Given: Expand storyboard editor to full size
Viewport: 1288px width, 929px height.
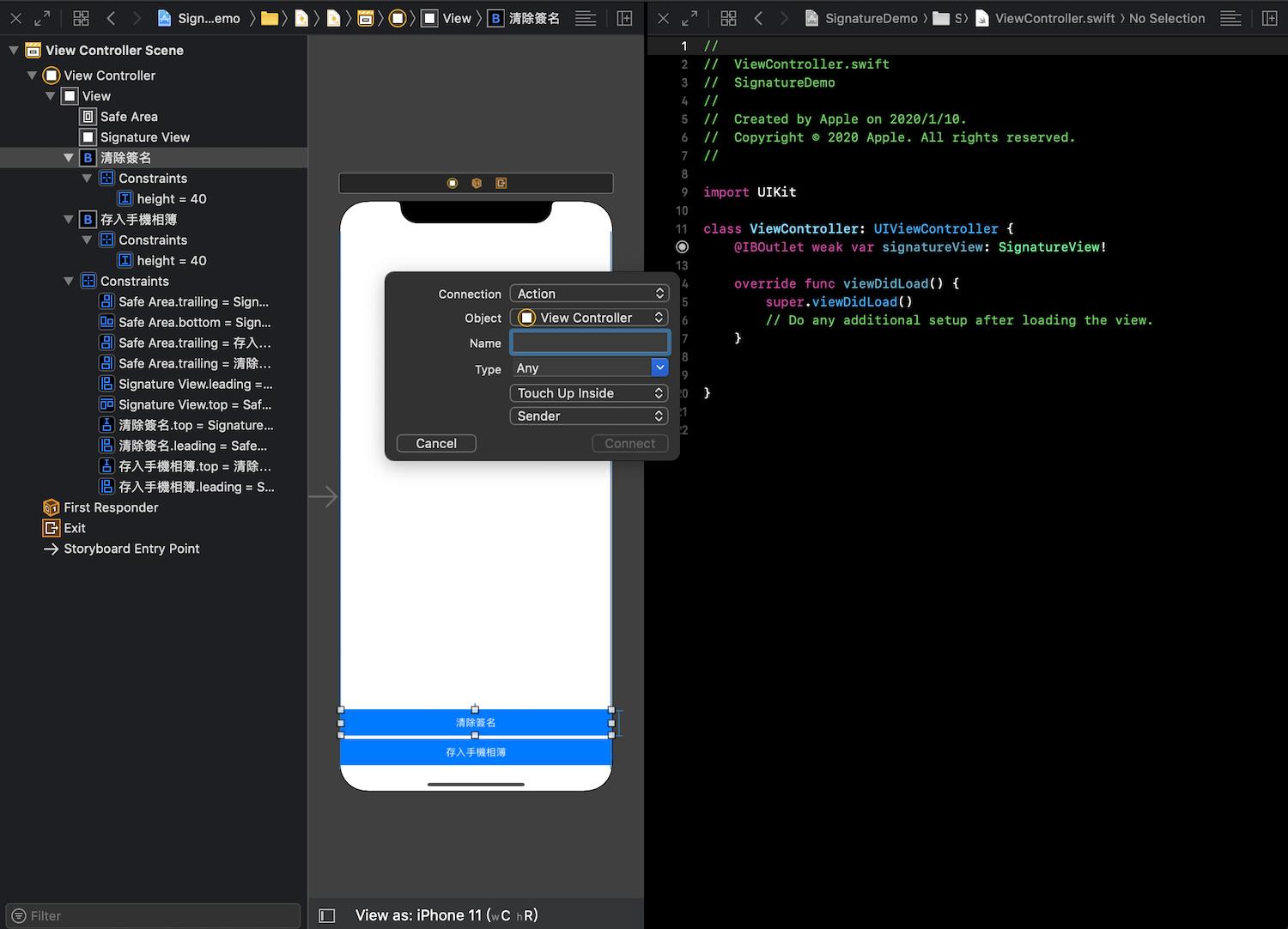Looking at the screenshot, I should [x=41, y=18].
